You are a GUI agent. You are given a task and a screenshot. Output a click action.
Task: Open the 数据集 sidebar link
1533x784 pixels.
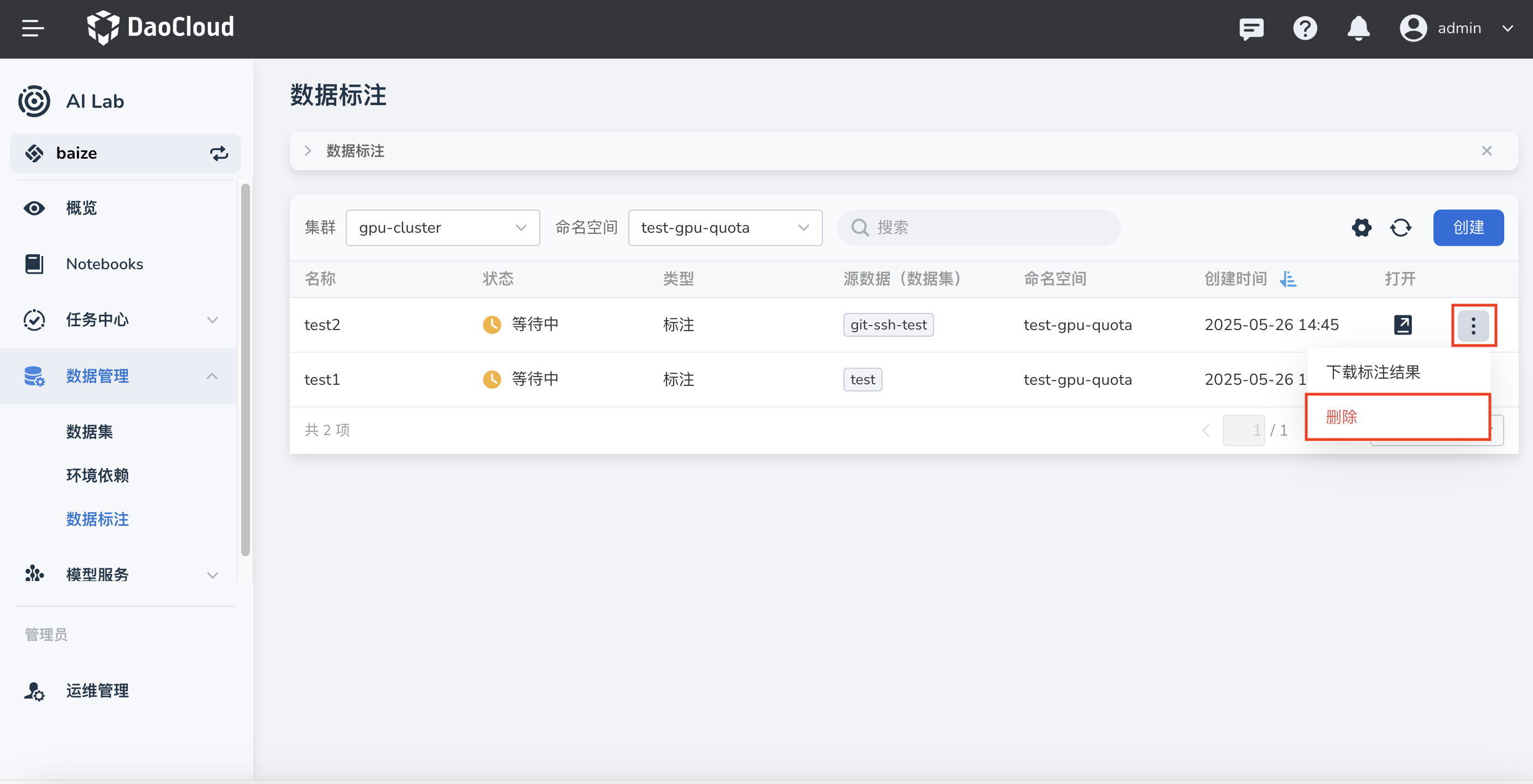tap(89, 431)
